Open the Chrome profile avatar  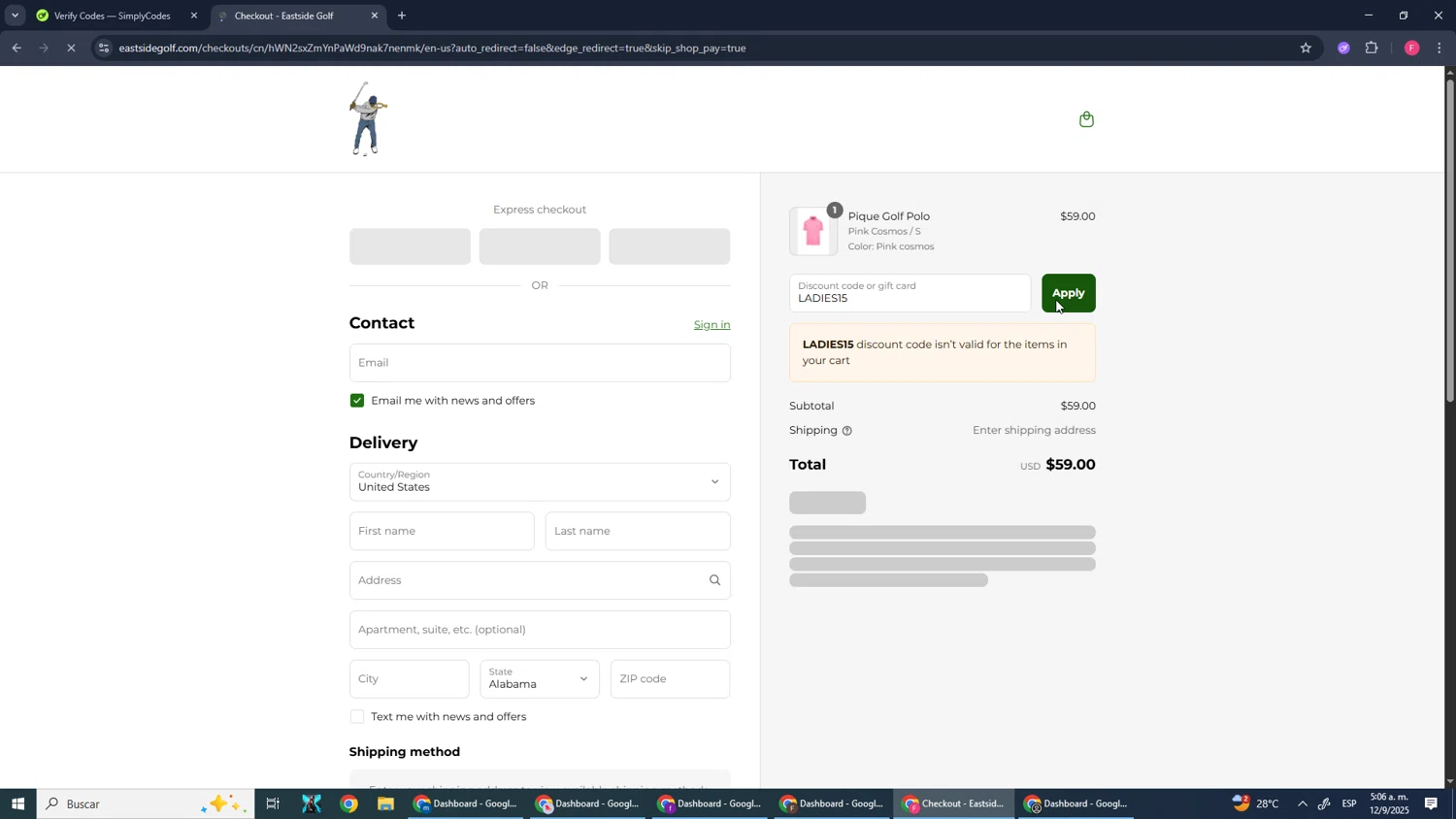point(1411,48)
